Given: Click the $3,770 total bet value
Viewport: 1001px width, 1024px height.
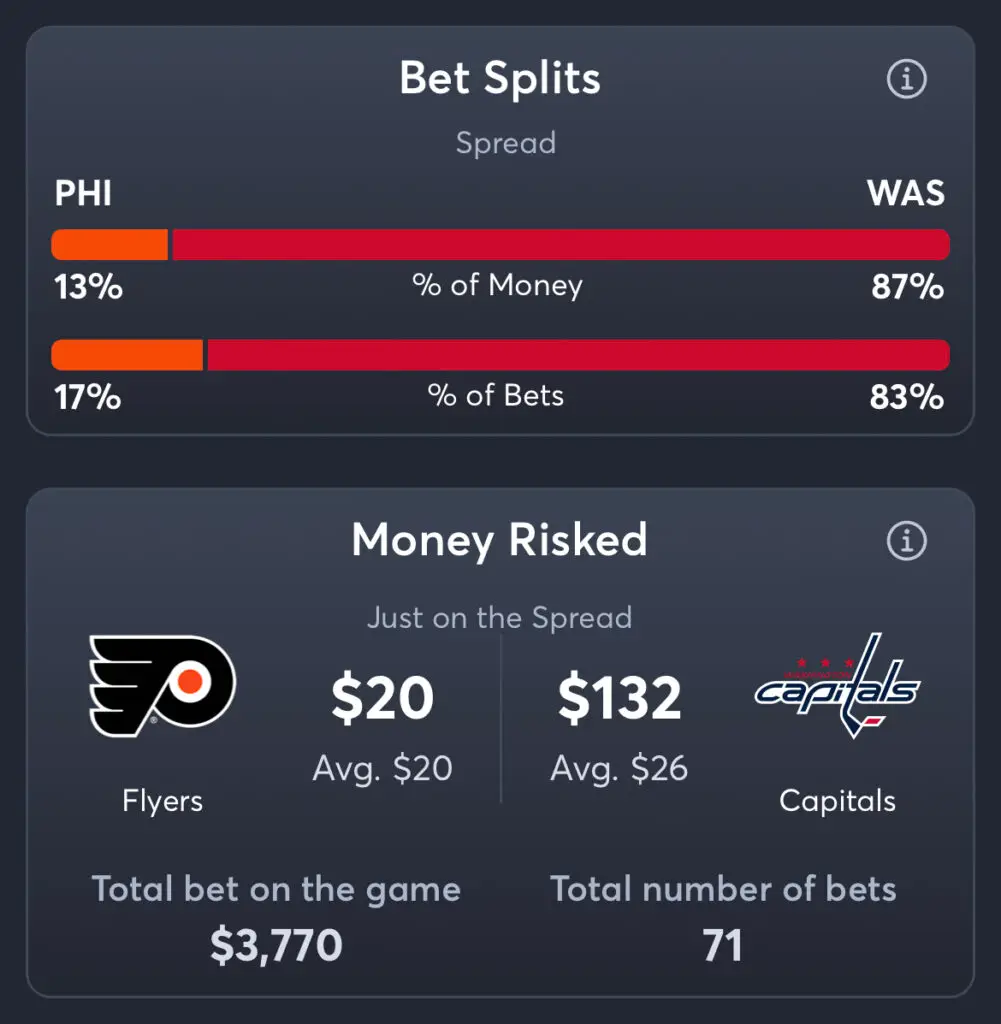Looking at the screenshot, I should point(276,945).
